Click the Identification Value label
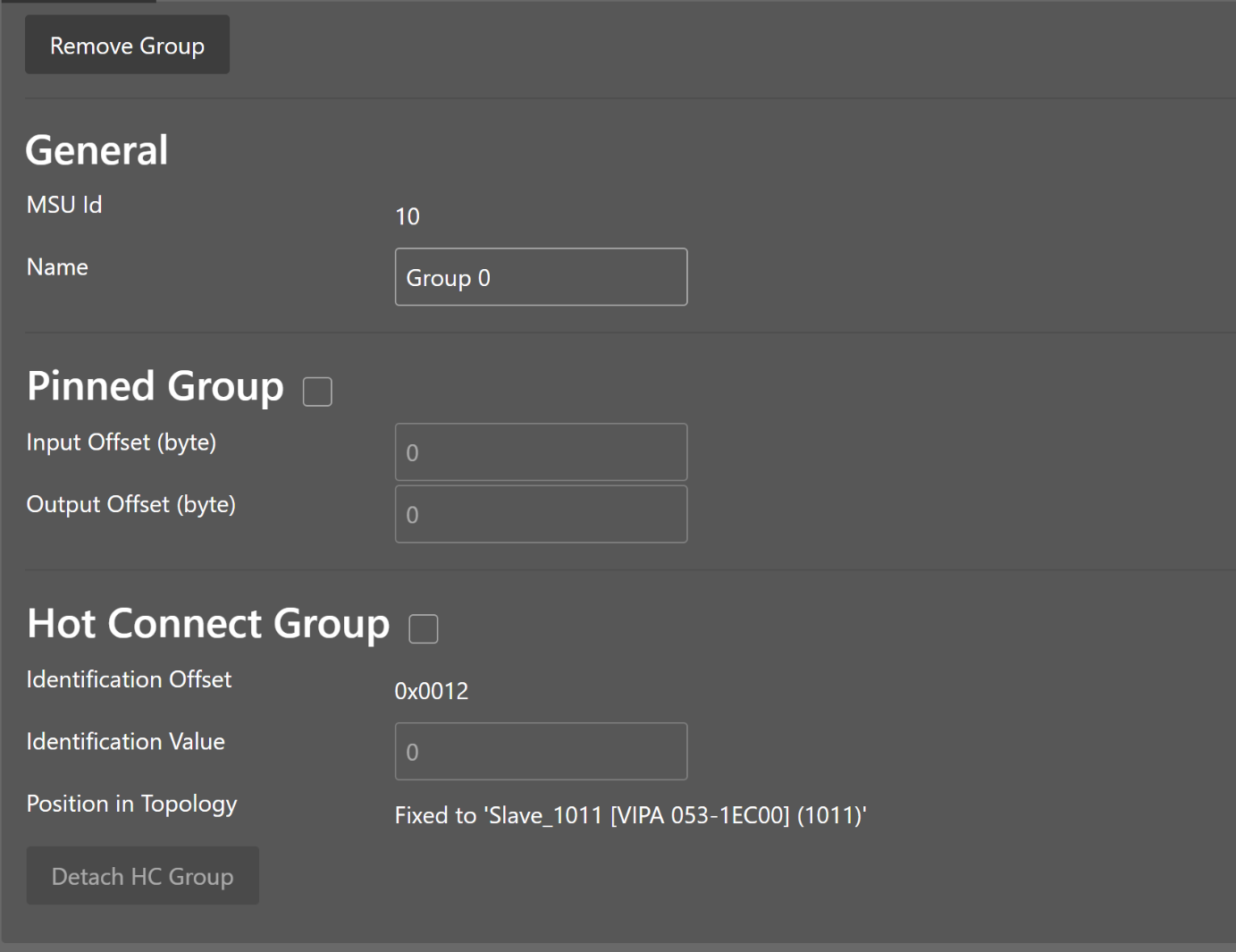The image size is (1236, 952). coord(126,742)
